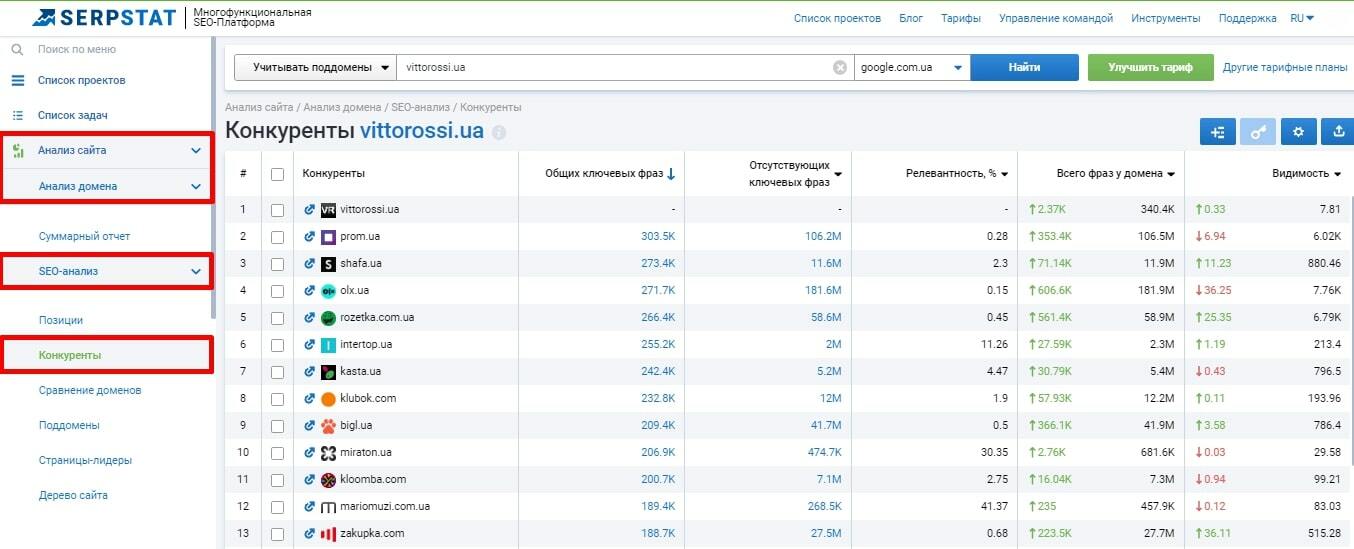
Task: Open 'Тарифы' in top navigation
Action: pos(960,18)
